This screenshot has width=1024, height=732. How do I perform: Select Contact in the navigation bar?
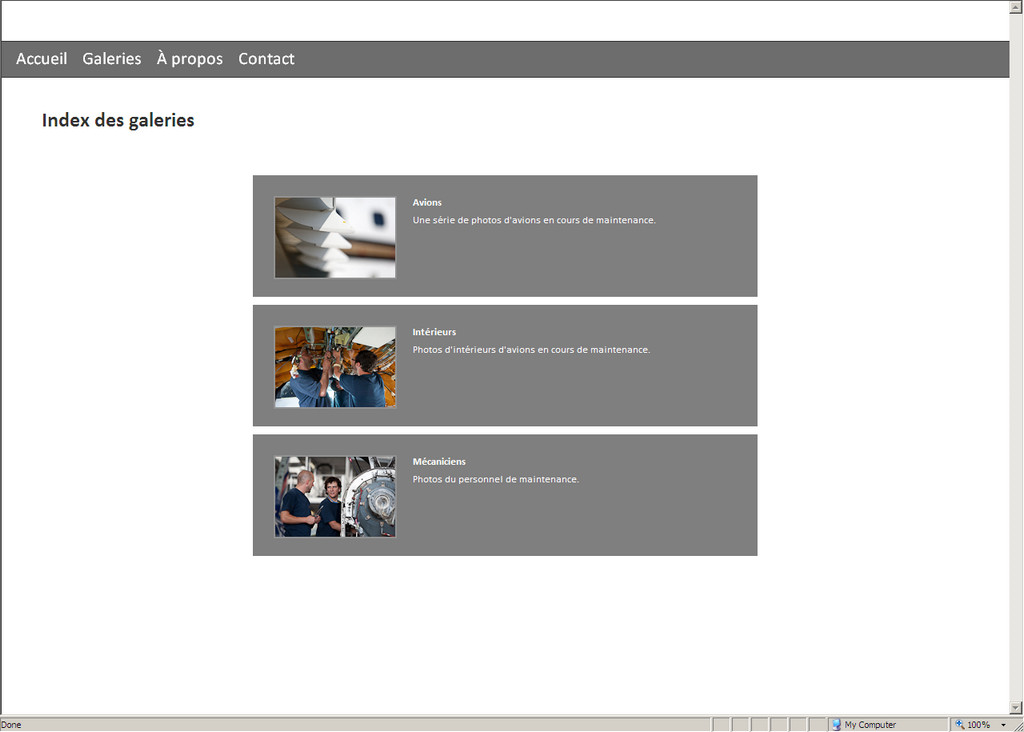266,59
